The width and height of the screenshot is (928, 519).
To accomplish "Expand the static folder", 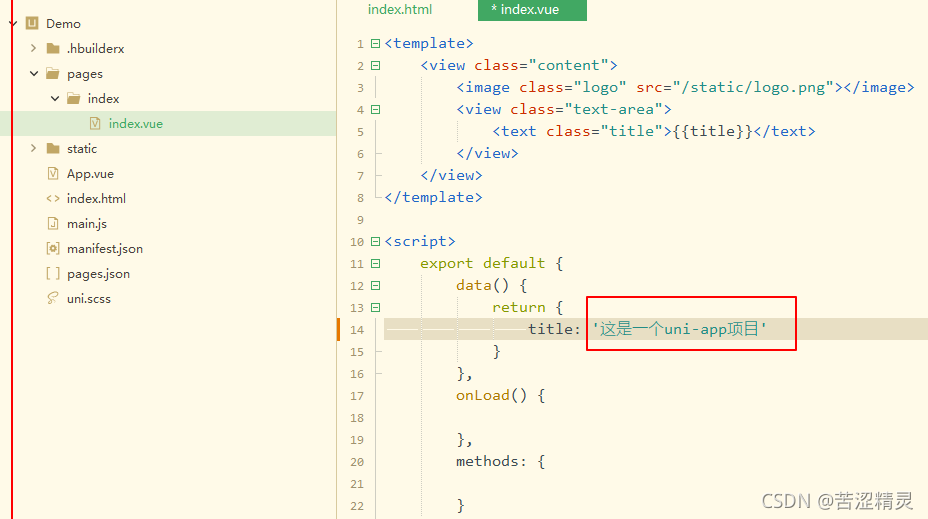I will (34, 149).
